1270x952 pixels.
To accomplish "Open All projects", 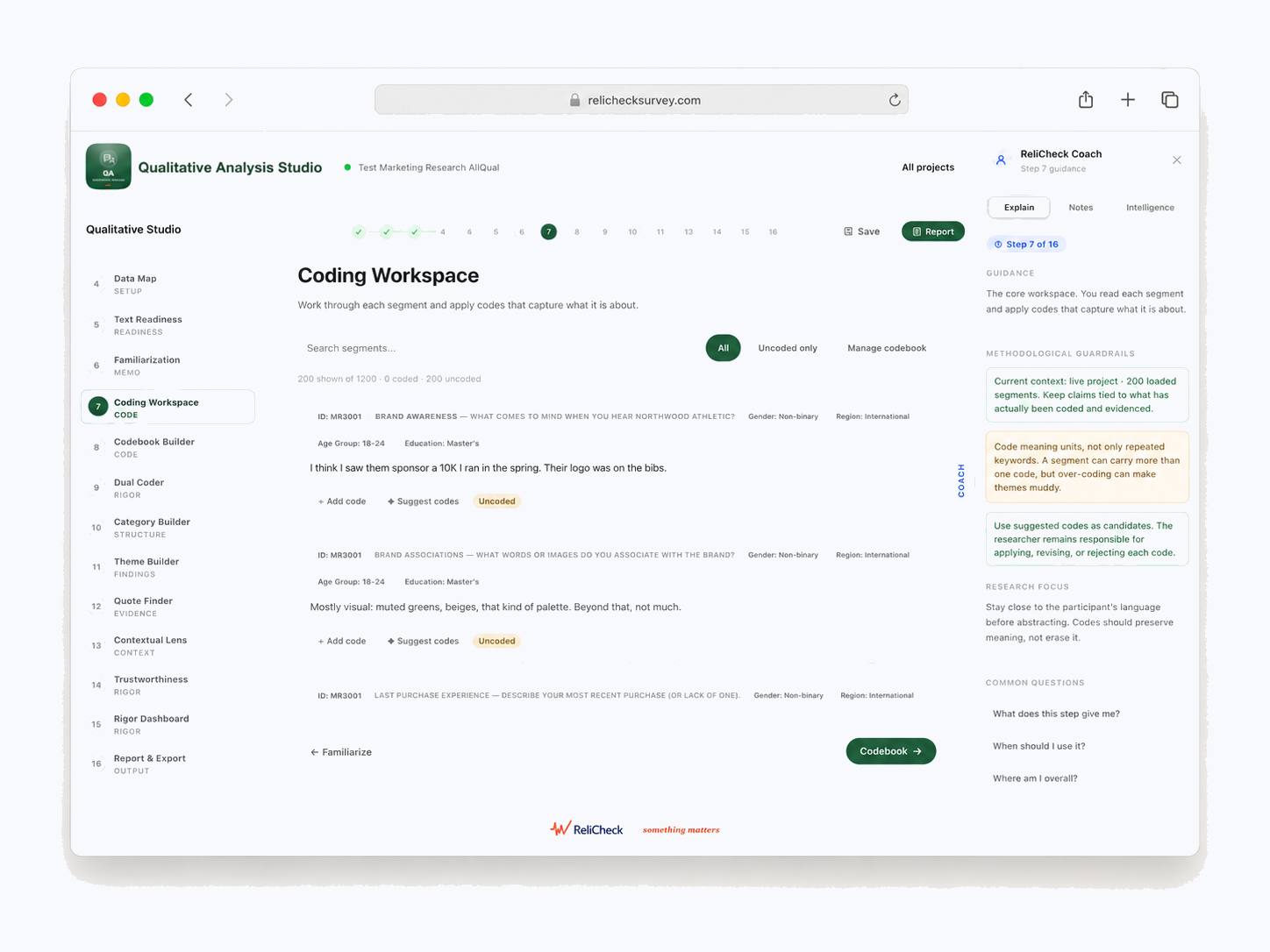I will coord(928,167).
